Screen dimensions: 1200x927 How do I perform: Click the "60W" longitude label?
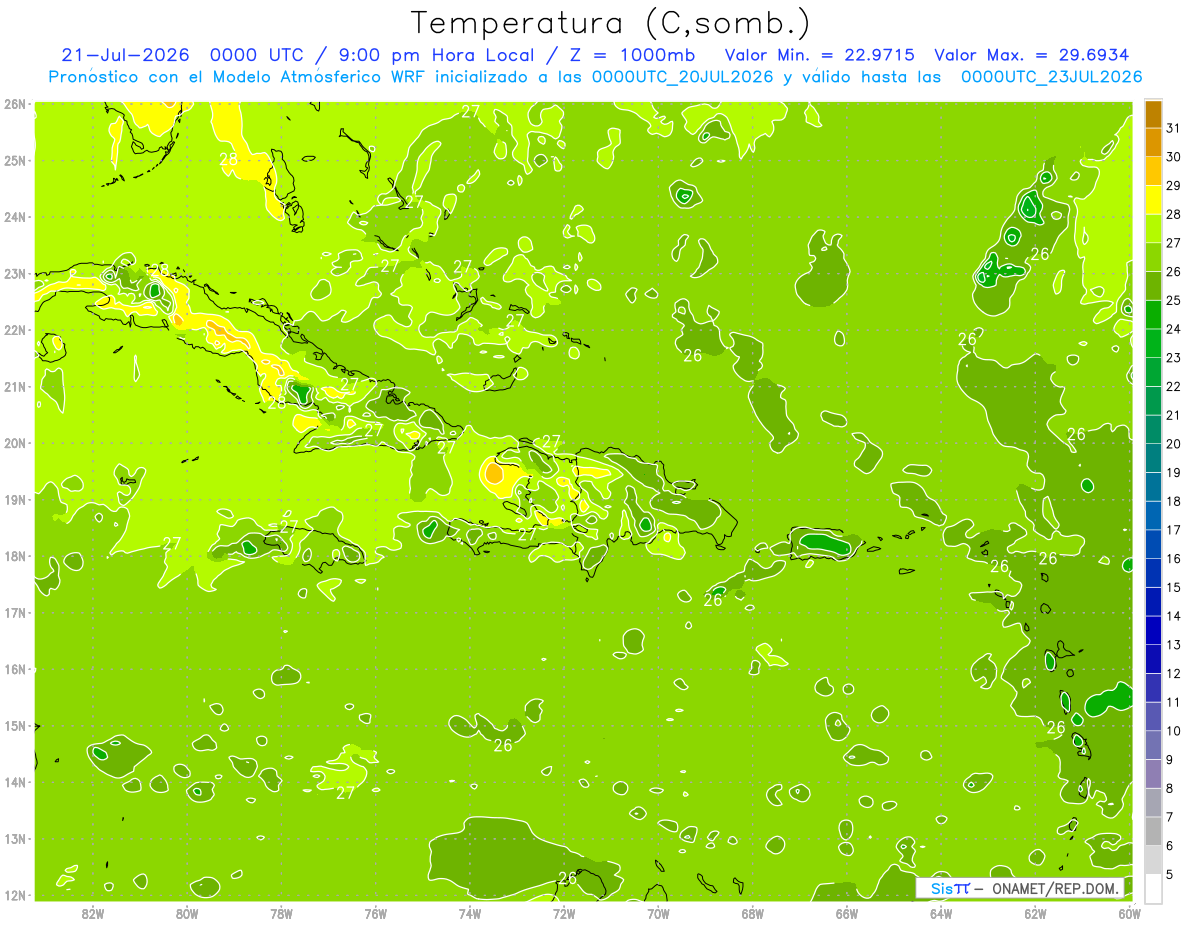(1129, 913)
